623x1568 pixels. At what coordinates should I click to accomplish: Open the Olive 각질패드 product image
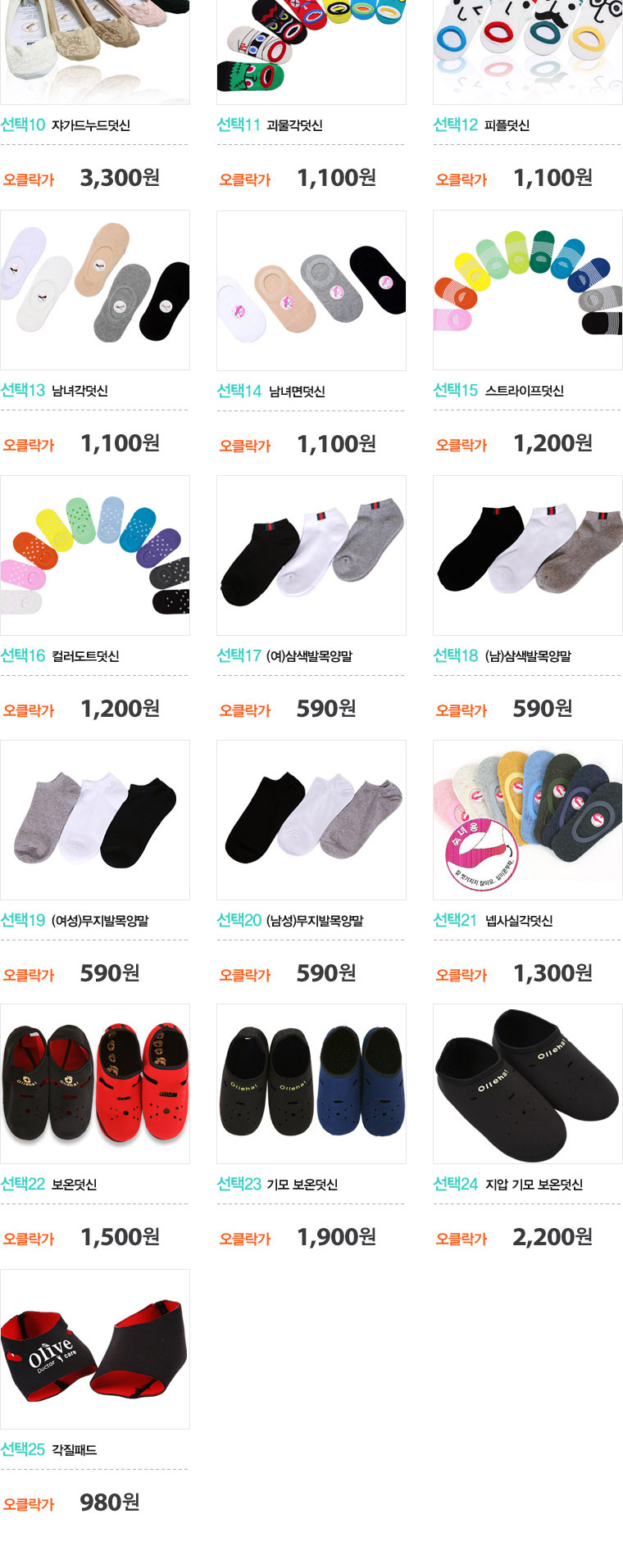95,1349
